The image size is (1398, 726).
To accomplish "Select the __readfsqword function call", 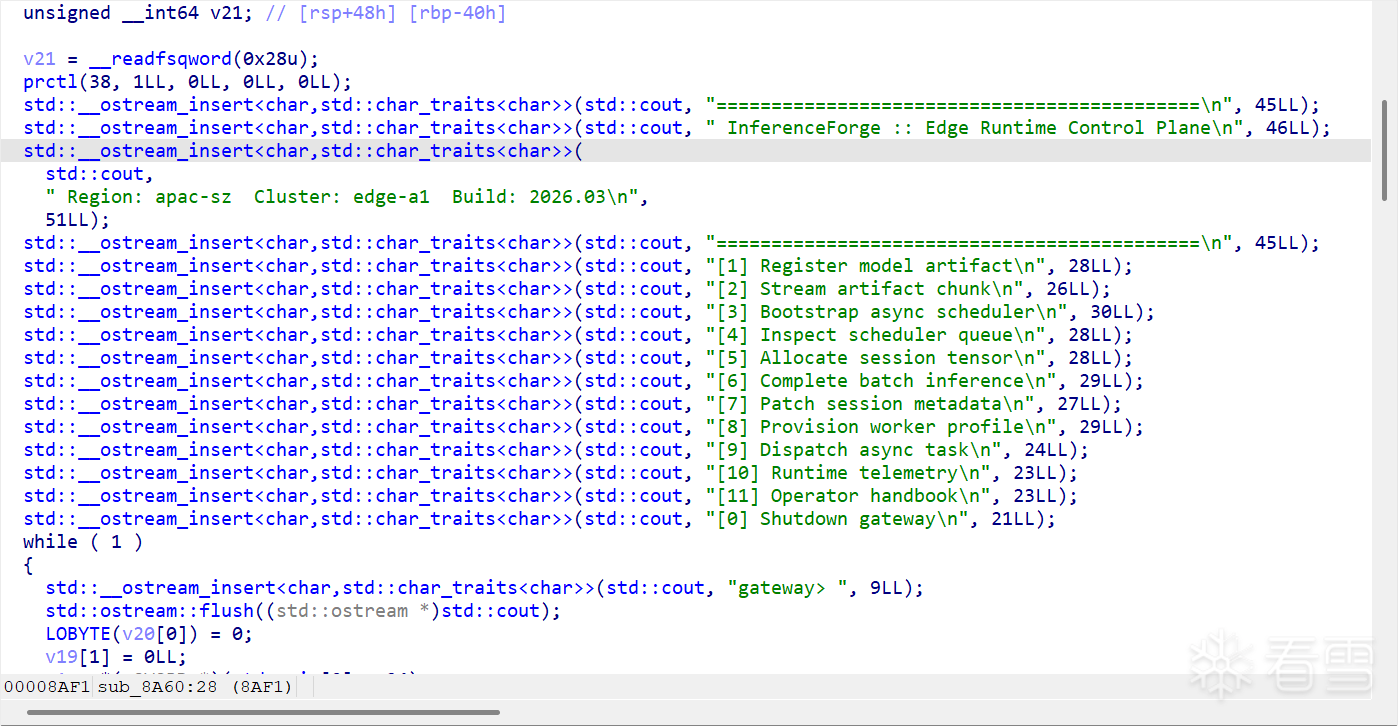I will (x=204, y=59).
